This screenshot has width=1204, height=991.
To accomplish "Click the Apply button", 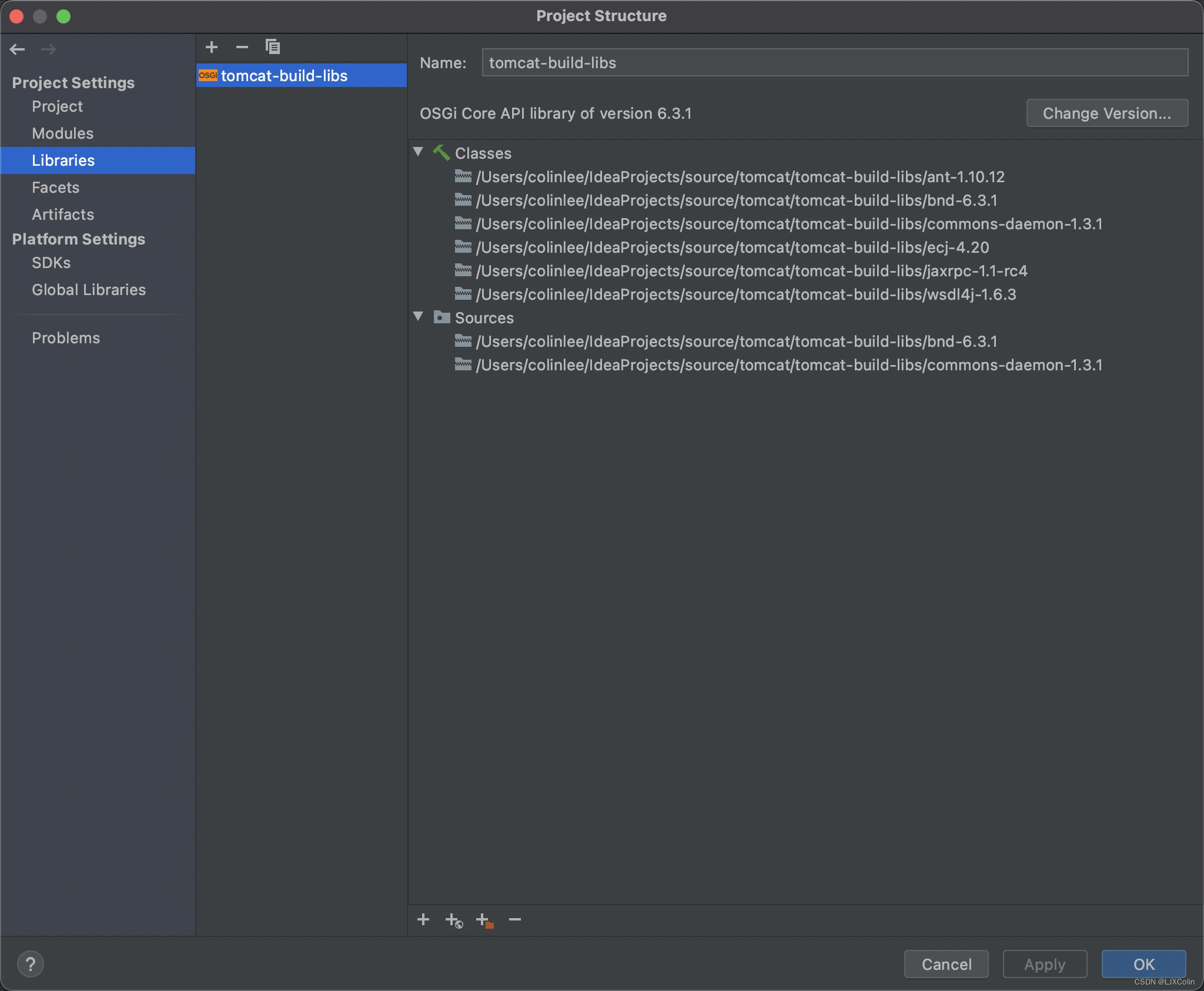I will tap(1045, 964).
